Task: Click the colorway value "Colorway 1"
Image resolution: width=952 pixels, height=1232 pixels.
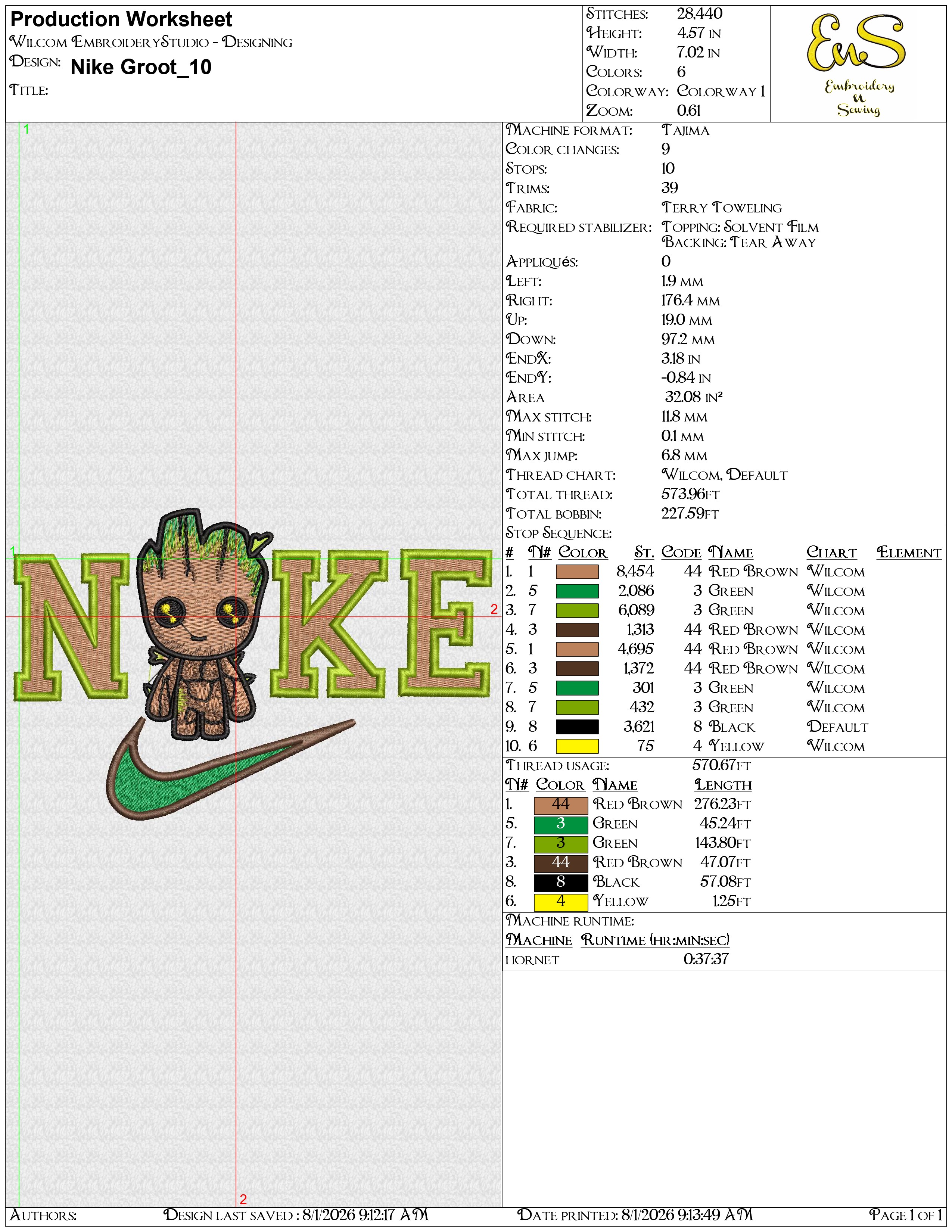Action: [x=721, y=91]
